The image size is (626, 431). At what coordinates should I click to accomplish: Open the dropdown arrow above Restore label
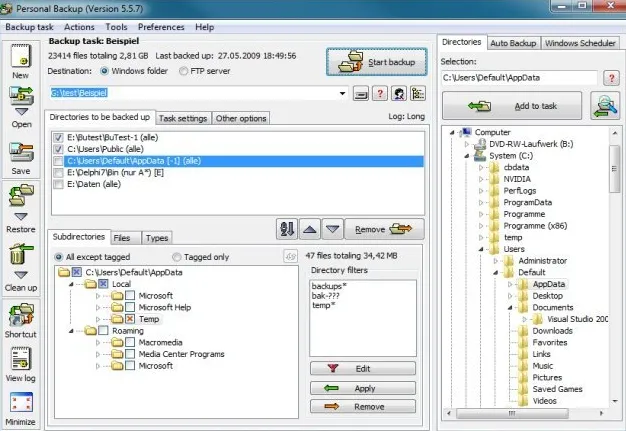[x=21, y=217]
